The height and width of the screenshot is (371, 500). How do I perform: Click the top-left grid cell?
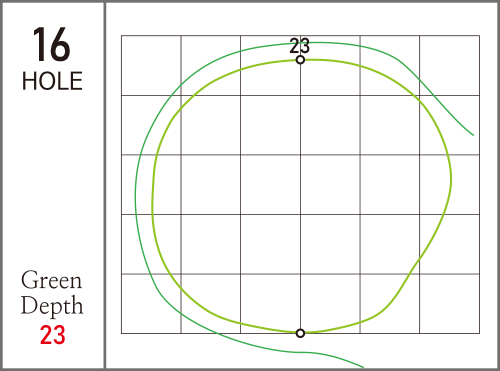click(151, 65)
